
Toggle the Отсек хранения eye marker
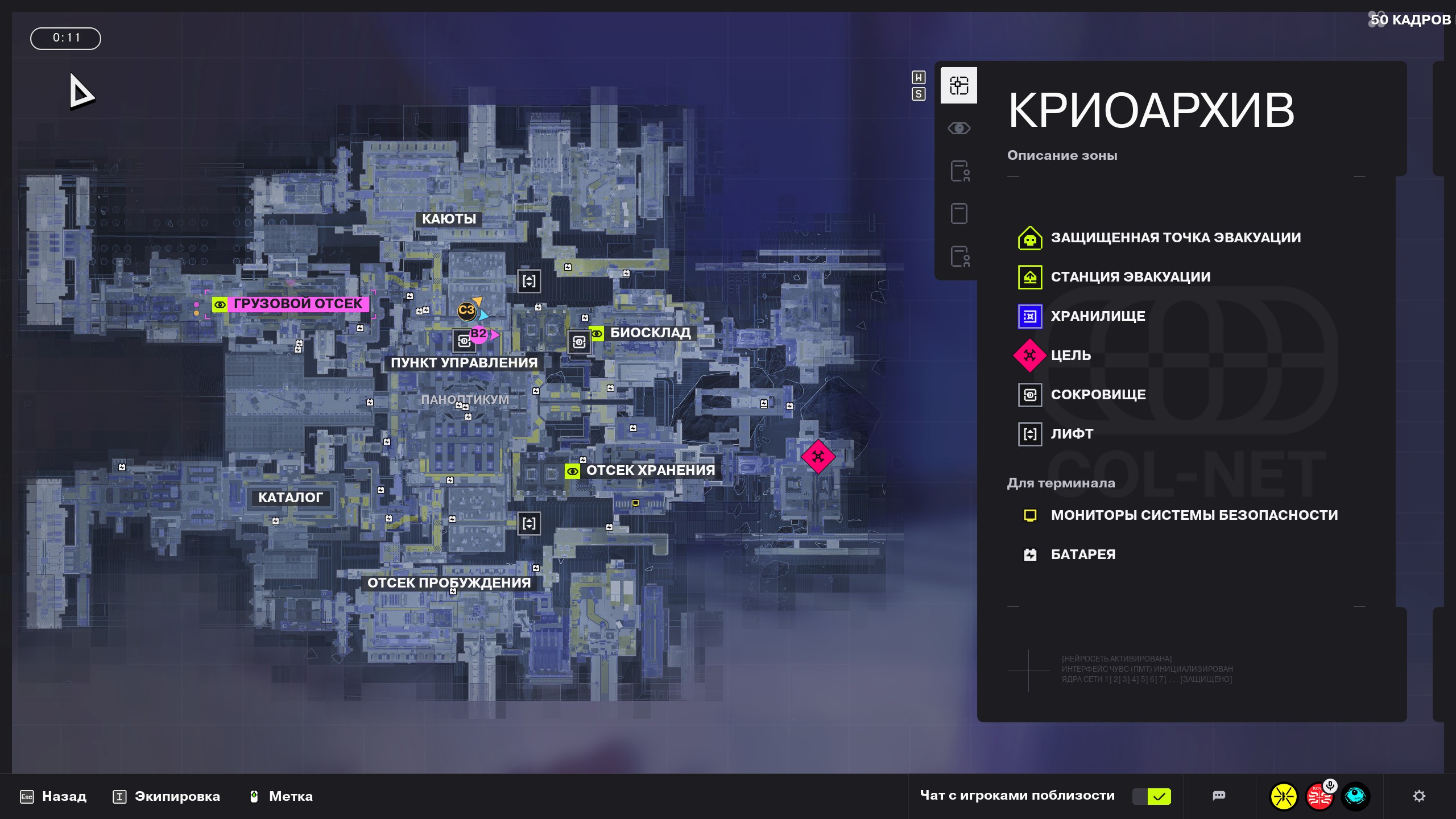coord(572,471)
